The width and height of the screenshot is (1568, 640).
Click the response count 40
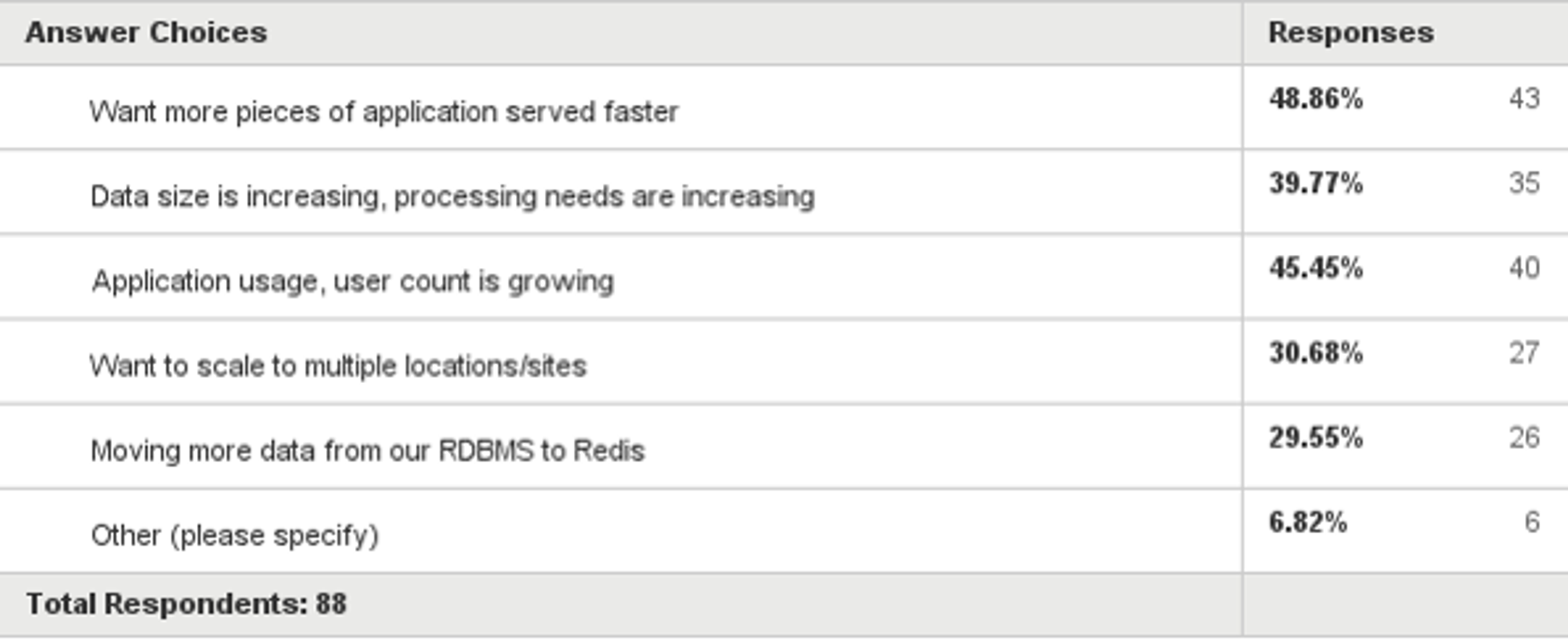pyautogui.click(x=1525, y=268)
